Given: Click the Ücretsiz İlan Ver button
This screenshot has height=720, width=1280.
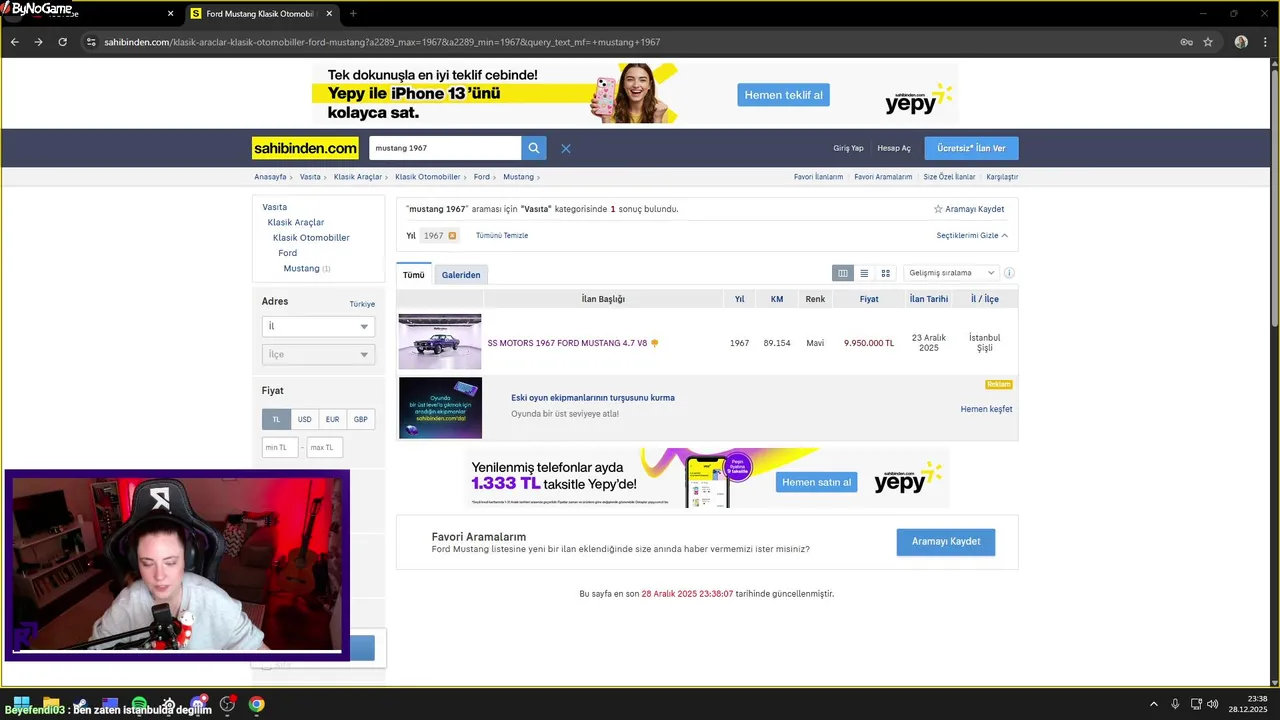Looking at the screenshot, I should point(971,148).
